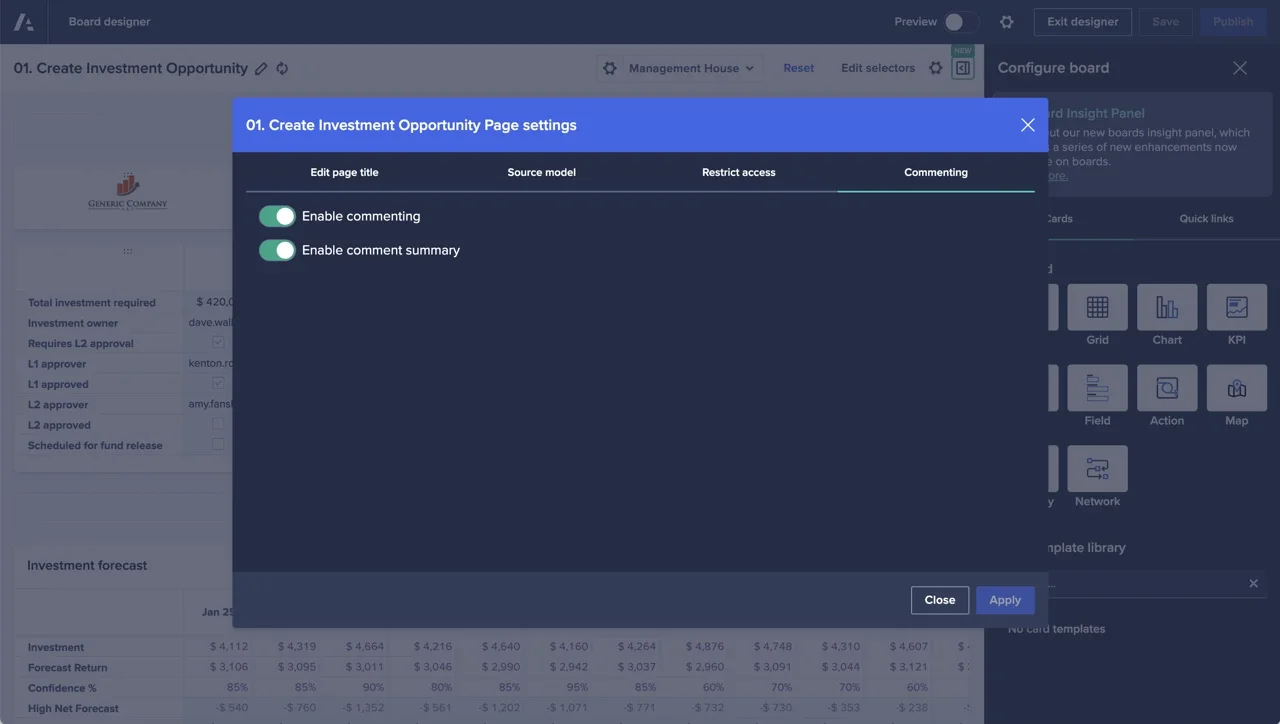Add a Map card from Configure board
The height and width of the screenshot is (724, 1280).
(1237, 388)
